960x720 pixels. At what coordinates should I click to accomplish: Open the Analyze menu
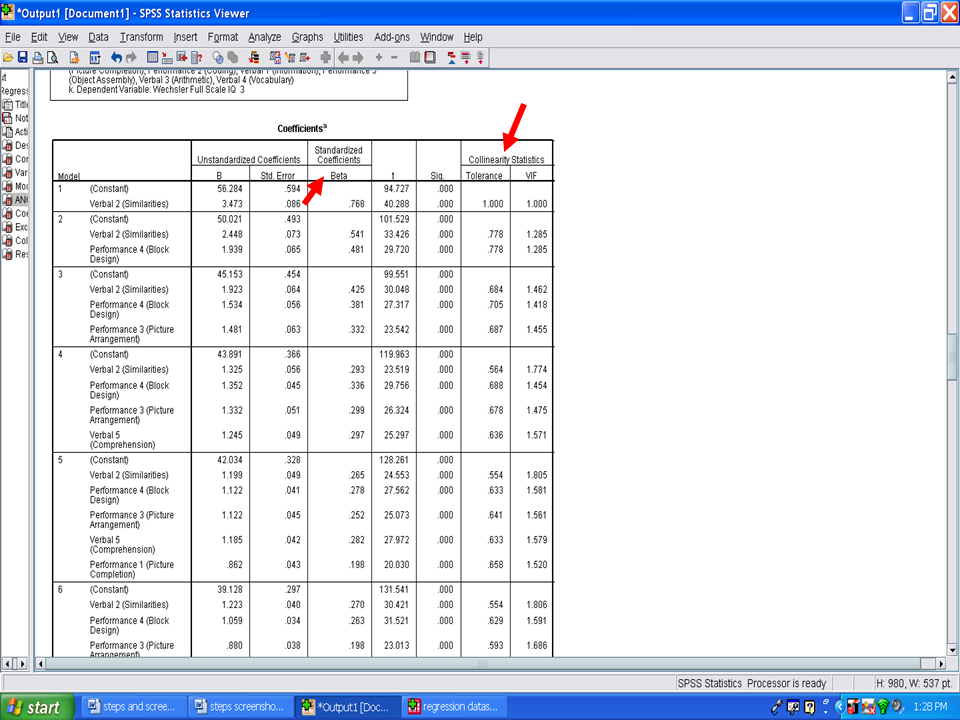coord(264,37)
